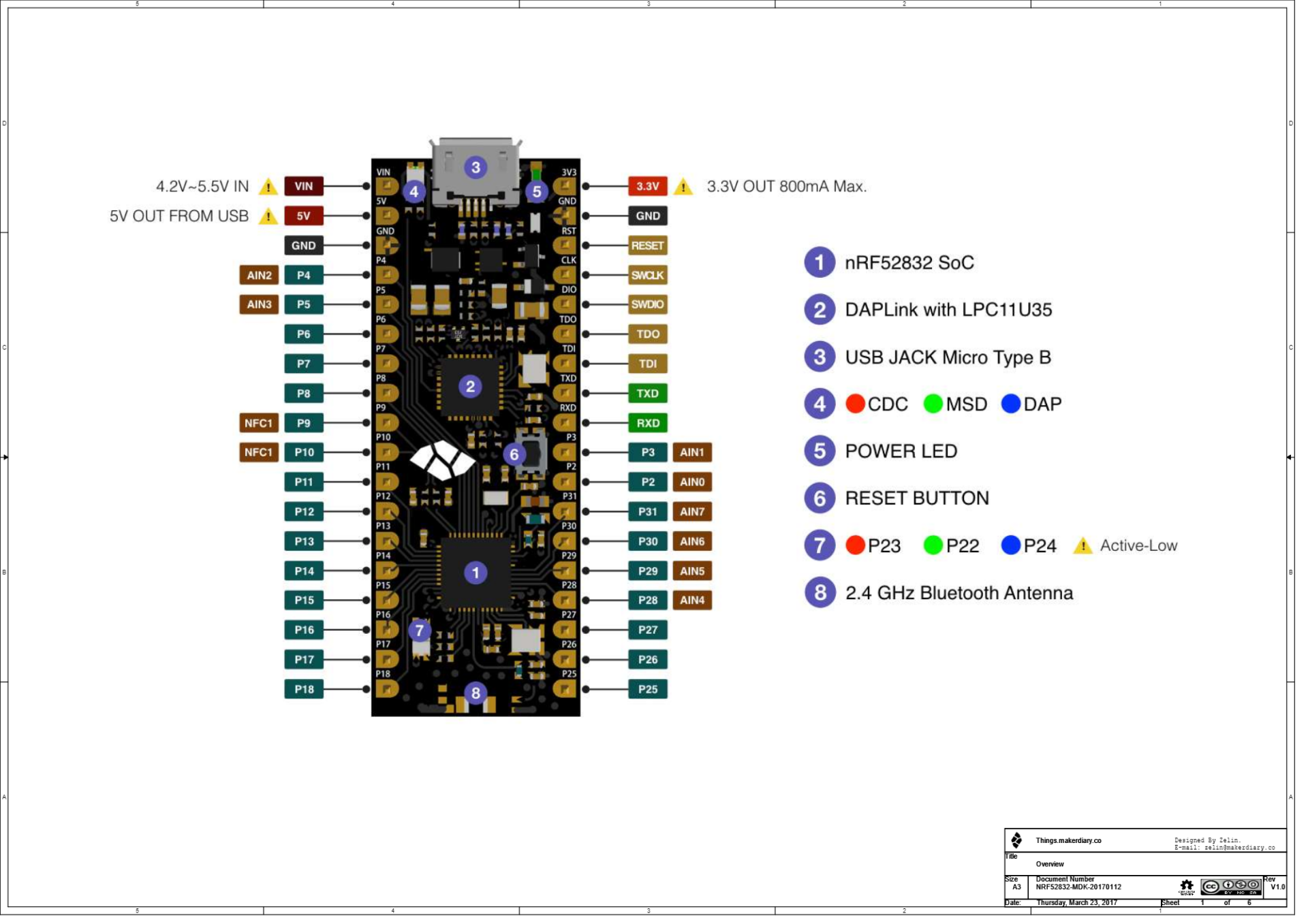Click the P18 pin label
The height and width of the screenshot is (924, 1308).
coord(304,689)
